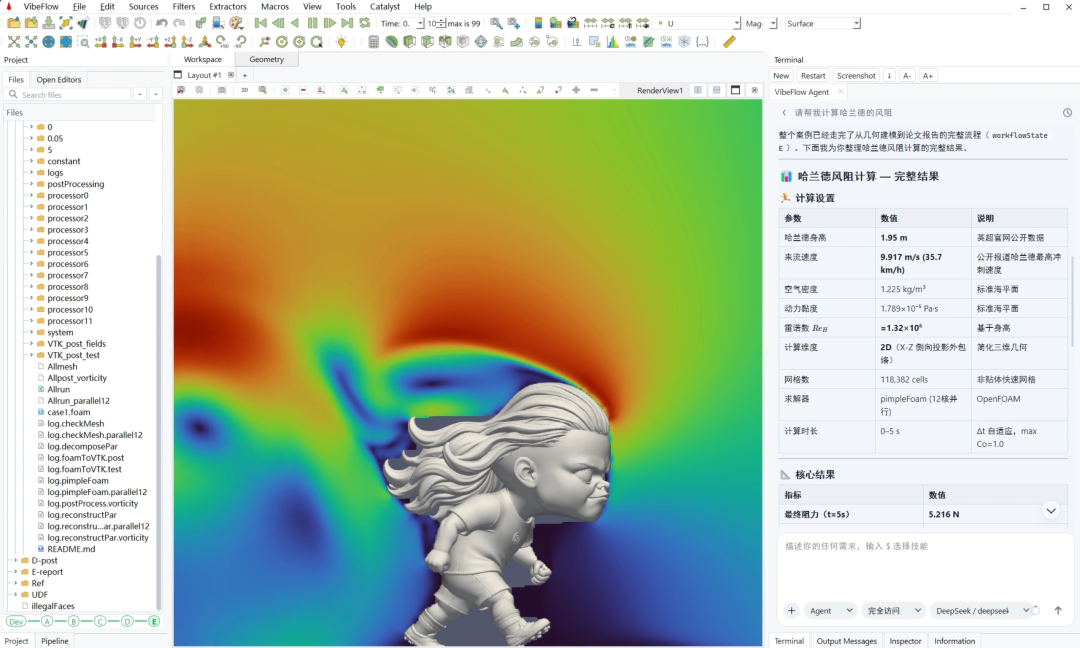This screenshot has width=1080, height=648.
Task: Open the color palette editor icon
Action: tap(236, 23)
